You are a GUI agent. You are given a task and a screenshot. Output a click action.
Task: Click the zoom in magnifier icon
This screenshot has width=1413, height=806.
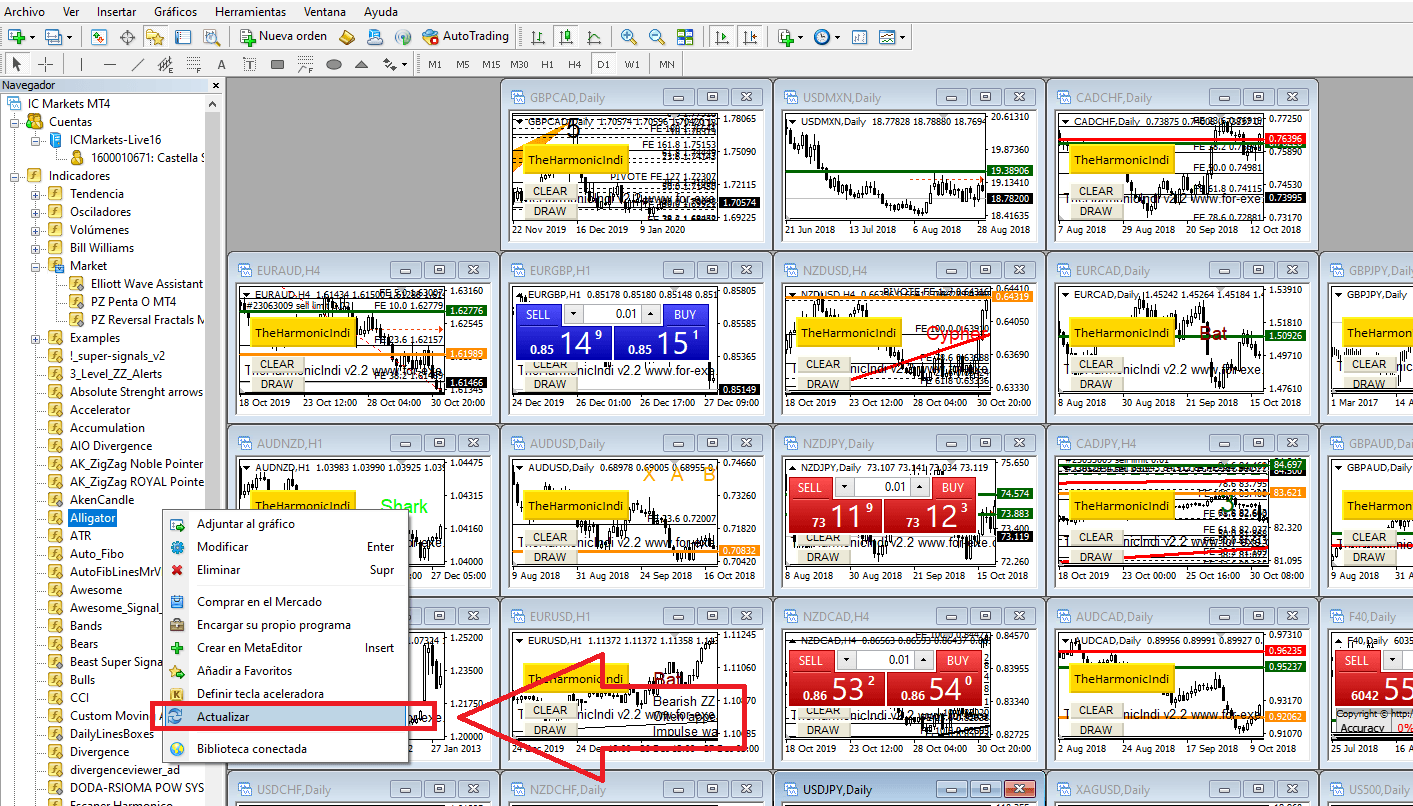pyautogui.click(x=628, y=37)
